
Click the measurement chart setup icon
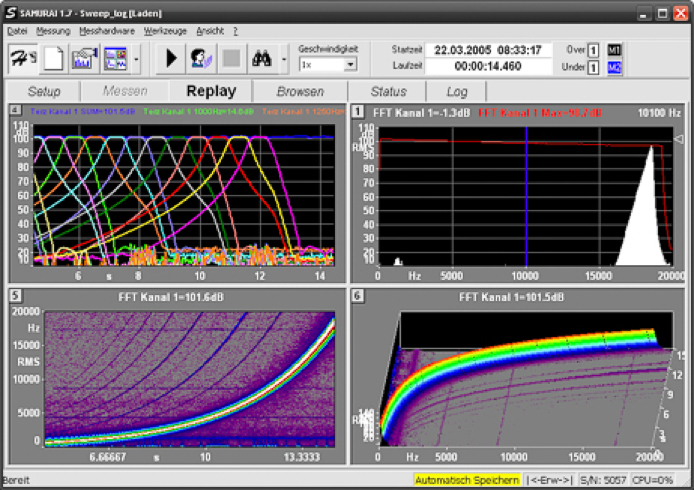click(84, 58)
